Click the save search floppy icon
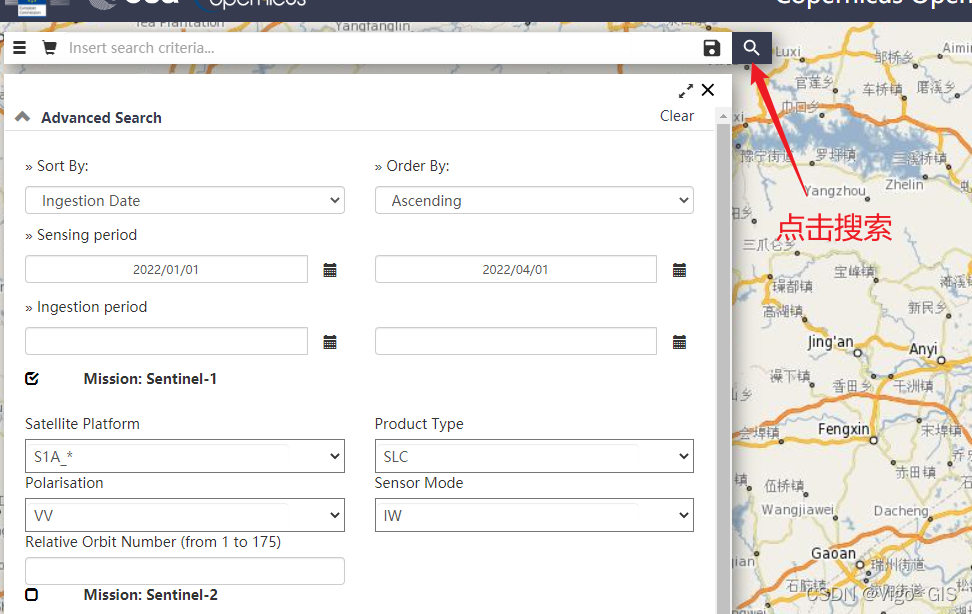This screenshot has width=972, height=614. click(712, 48)
